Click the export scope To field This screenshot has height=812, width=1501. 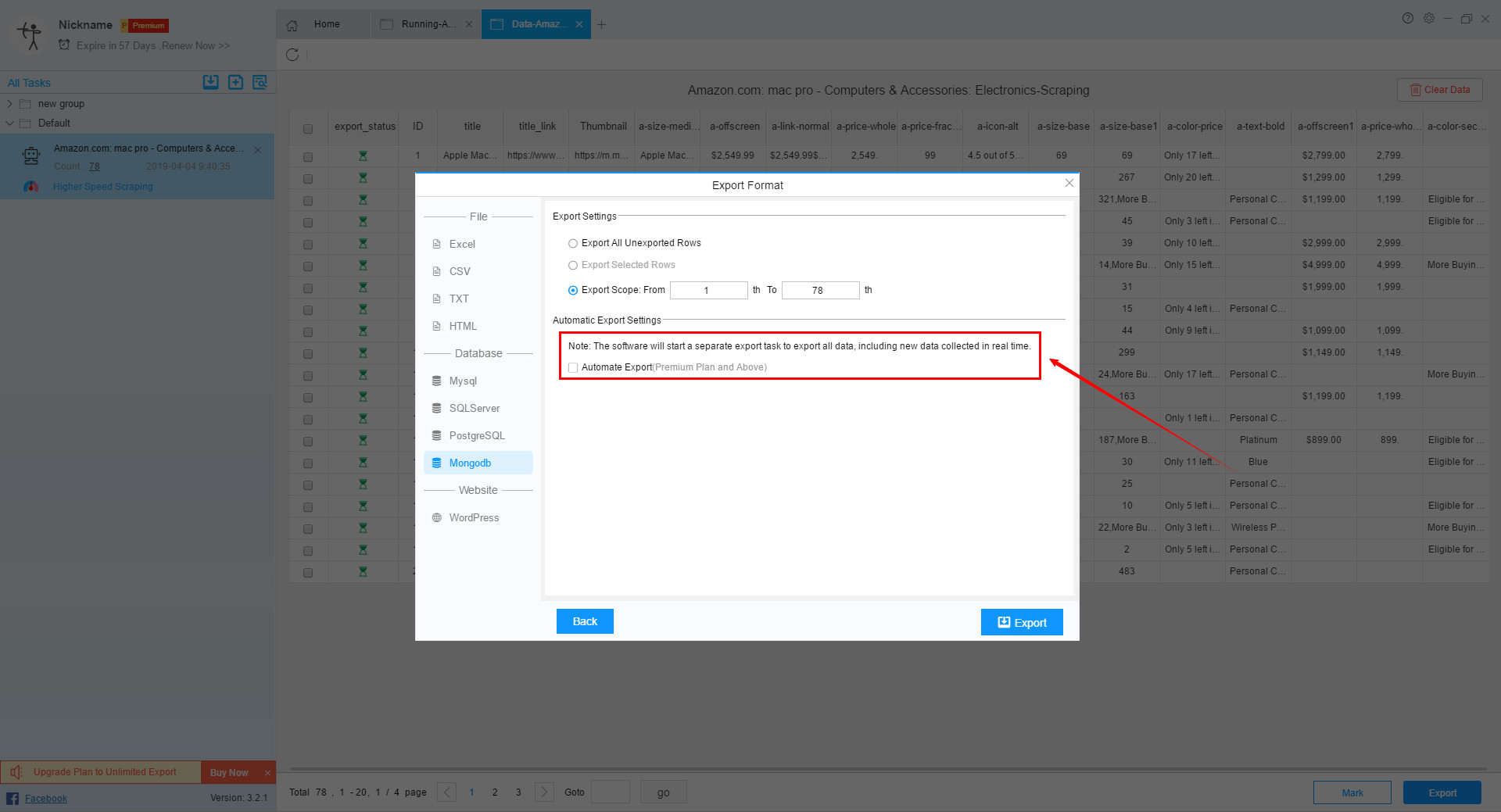coord(820,290)
